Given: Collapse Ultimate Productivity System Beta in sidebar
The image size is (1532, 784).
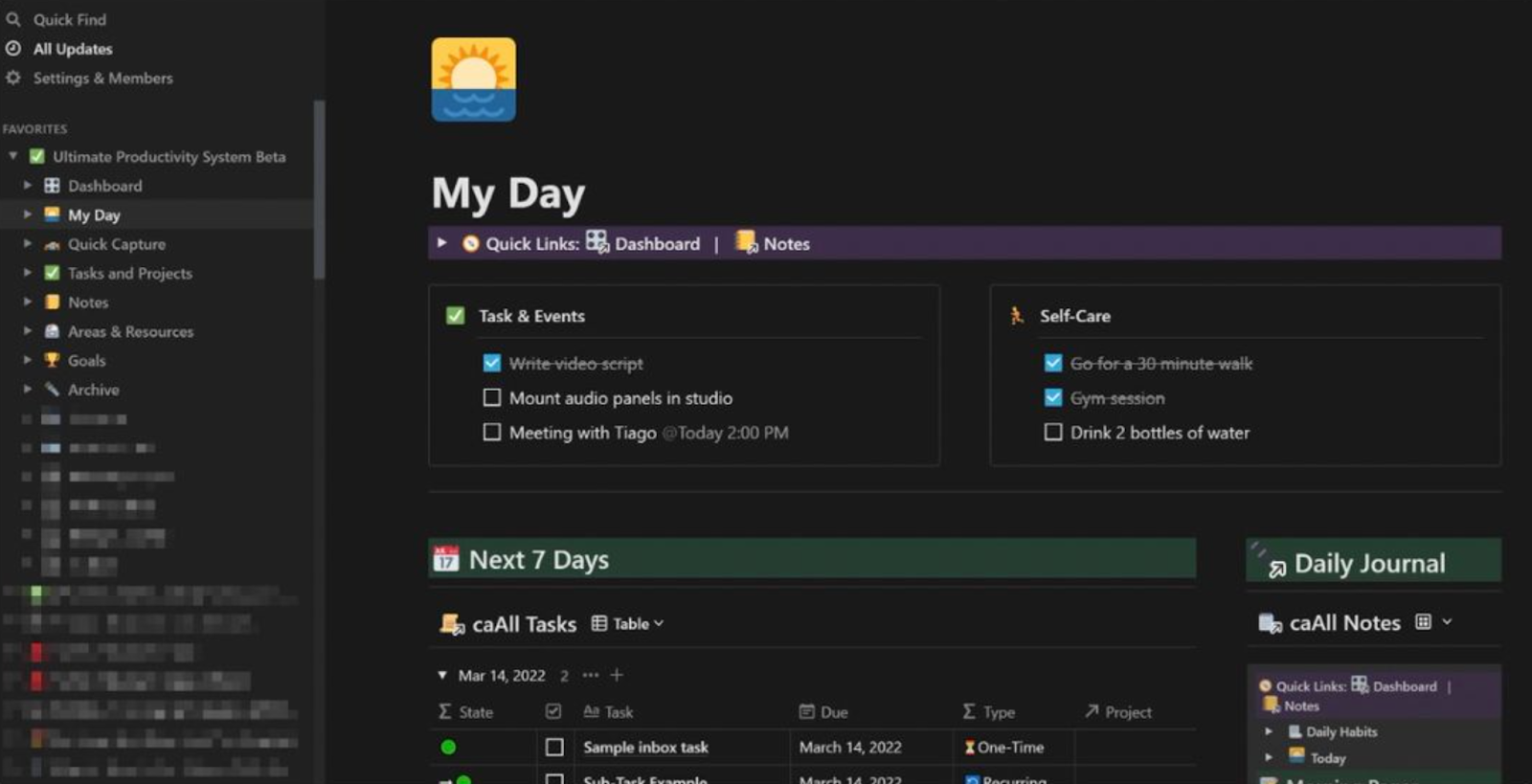Looking at the screenshot, I should point(13,156).
